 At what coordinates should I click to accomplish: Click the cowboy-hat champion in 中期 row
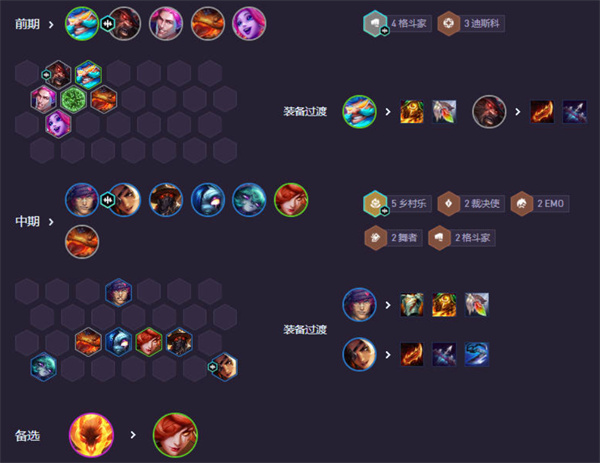point(166,200)
